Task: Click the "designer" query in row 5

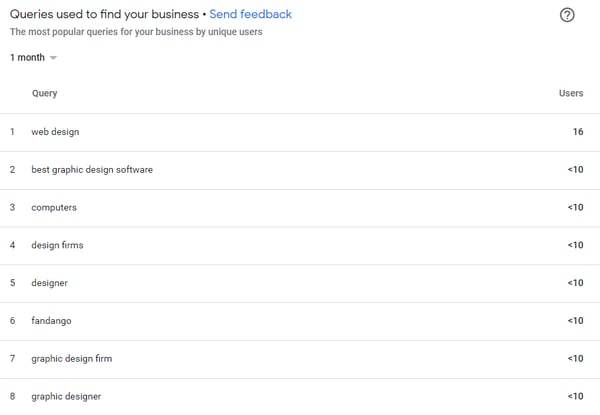Action: pyautogui.click(x=50, y=283)
